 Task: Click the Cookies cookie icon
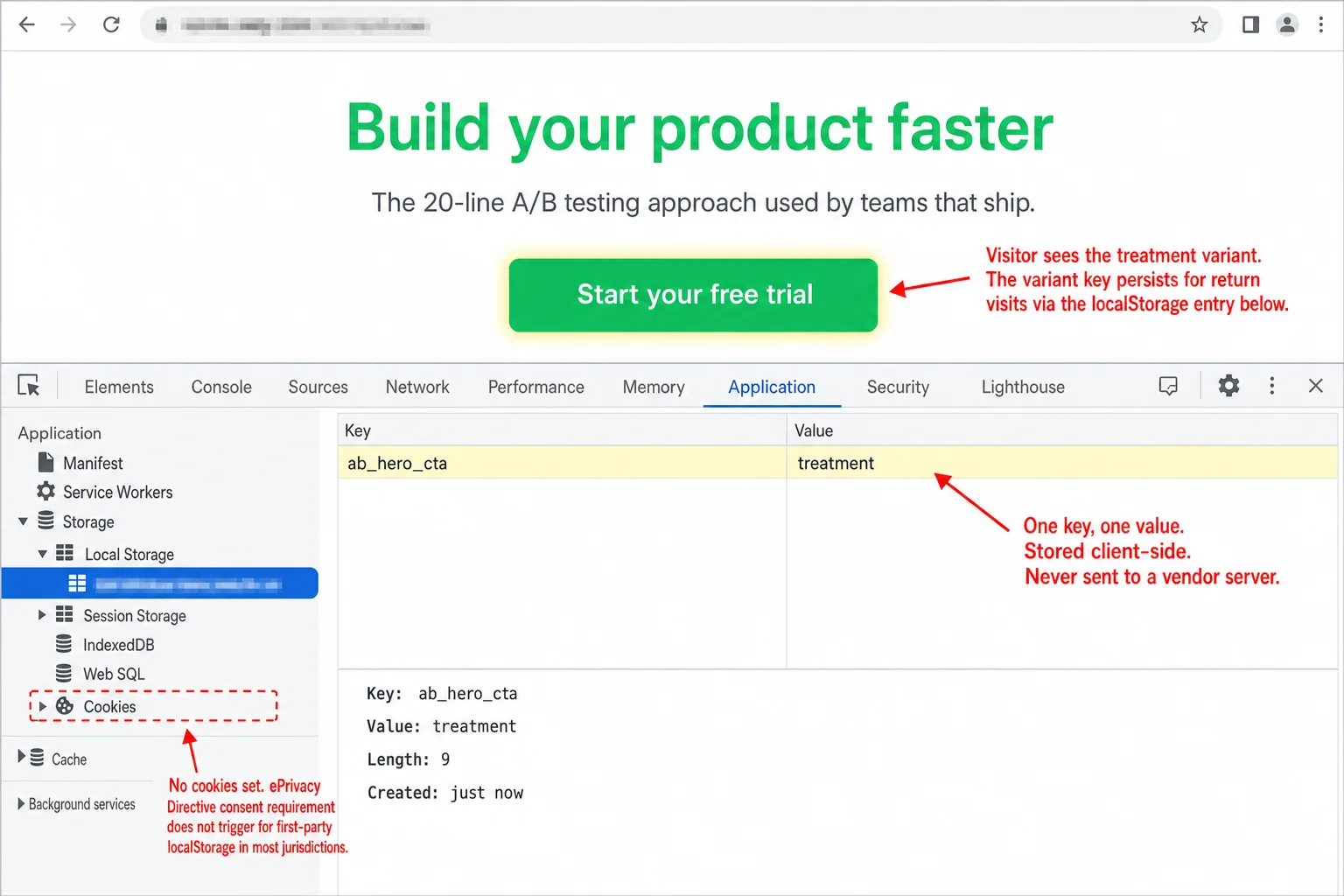tap(65, 705)
